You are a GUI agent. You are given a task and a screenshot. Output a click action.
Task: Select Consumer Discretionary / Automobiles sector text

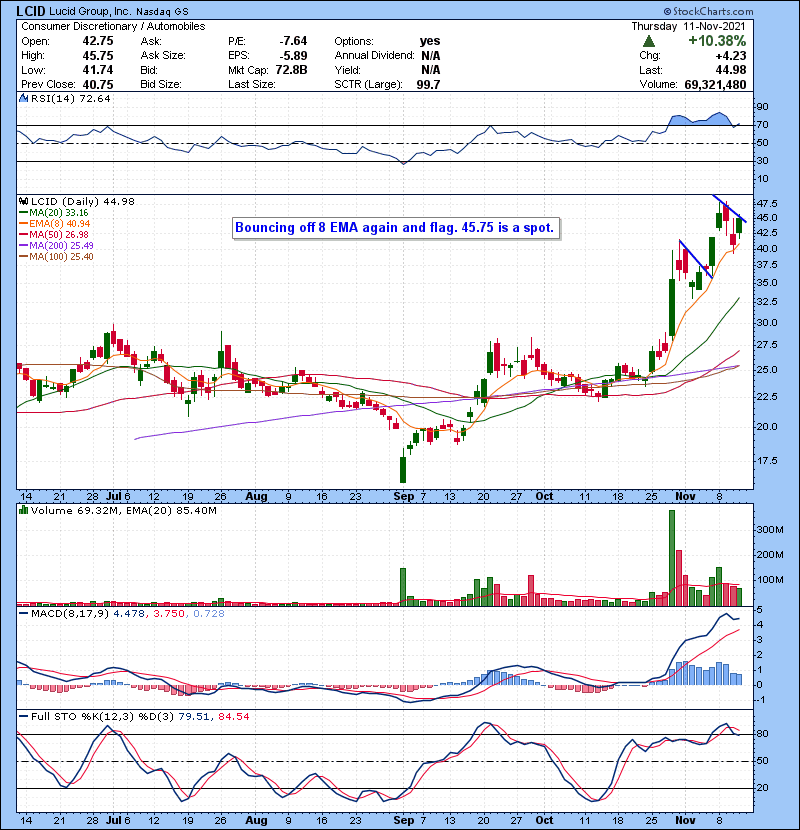[x=113, y=26]
